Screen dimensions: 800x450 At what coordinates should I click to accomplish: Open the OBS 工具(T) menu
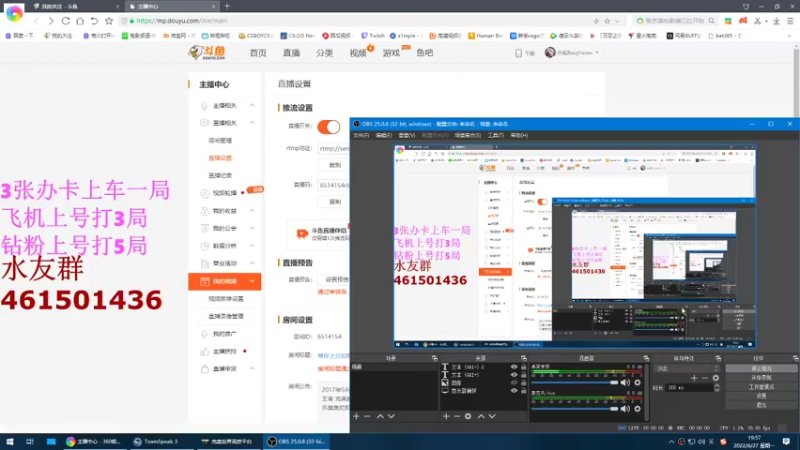pyautogui.click(x=495, y=135)
